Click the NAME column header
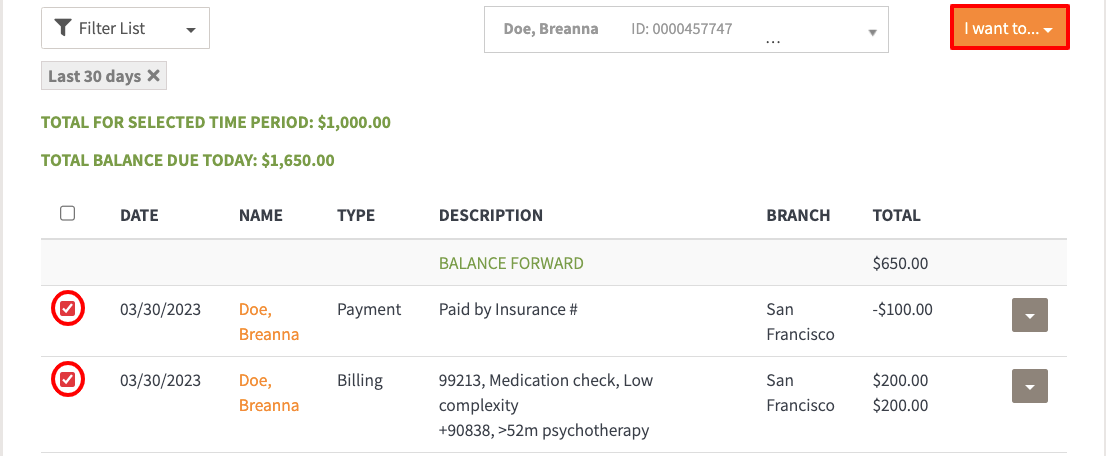The width and height of the screenshot is (1106, 456). 260,215
